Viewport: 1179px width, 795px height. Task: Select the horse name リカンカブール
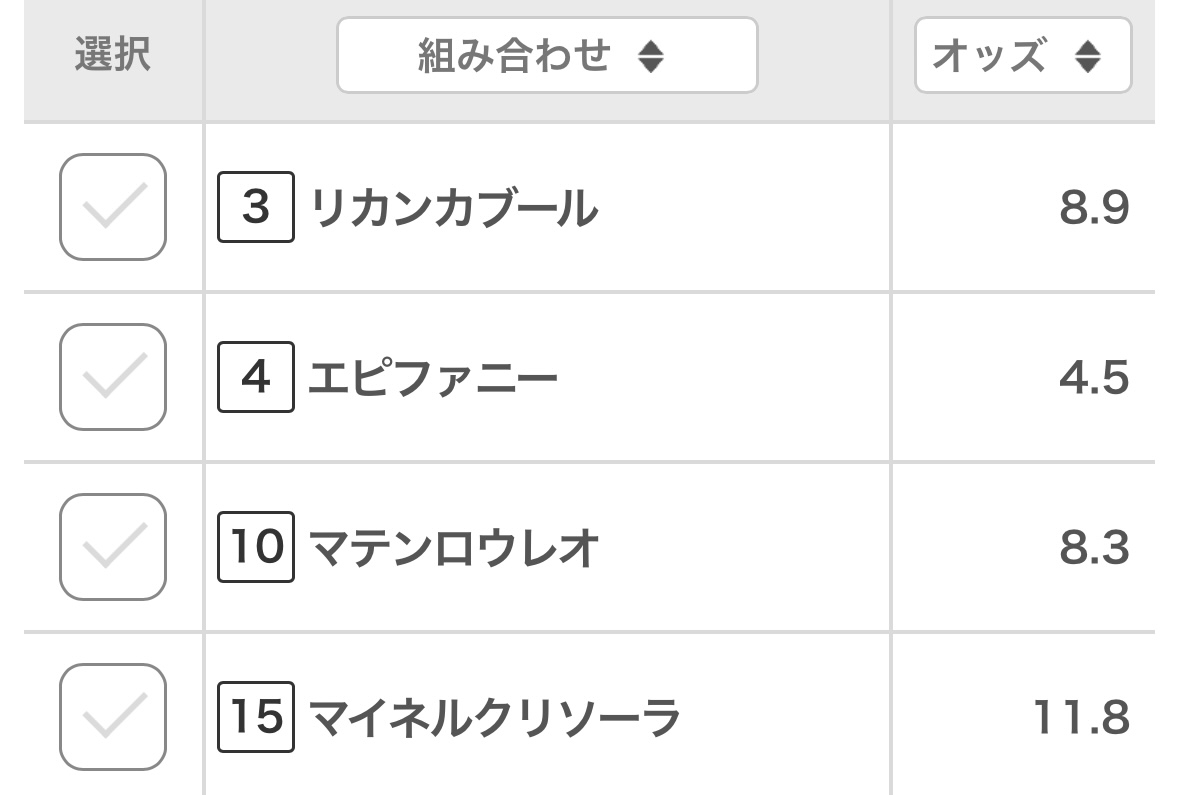point(455,209)
